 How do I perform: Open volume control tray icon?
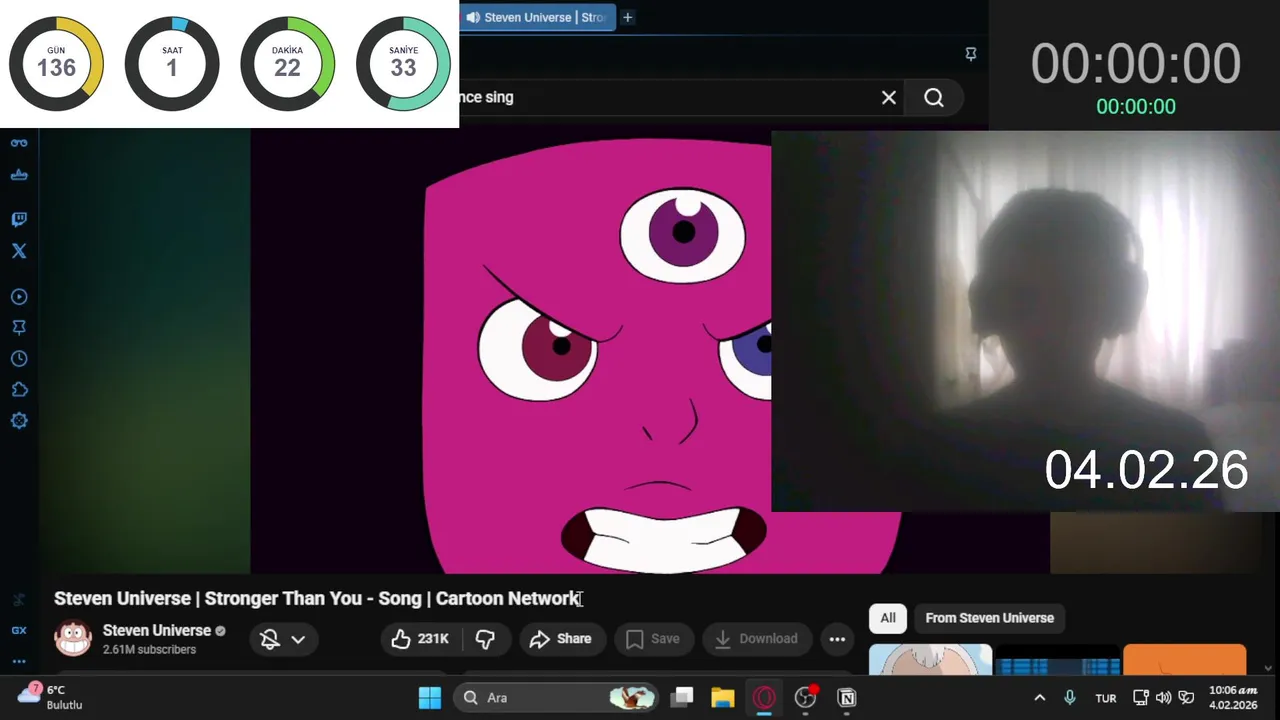[x=1163, y=698]
